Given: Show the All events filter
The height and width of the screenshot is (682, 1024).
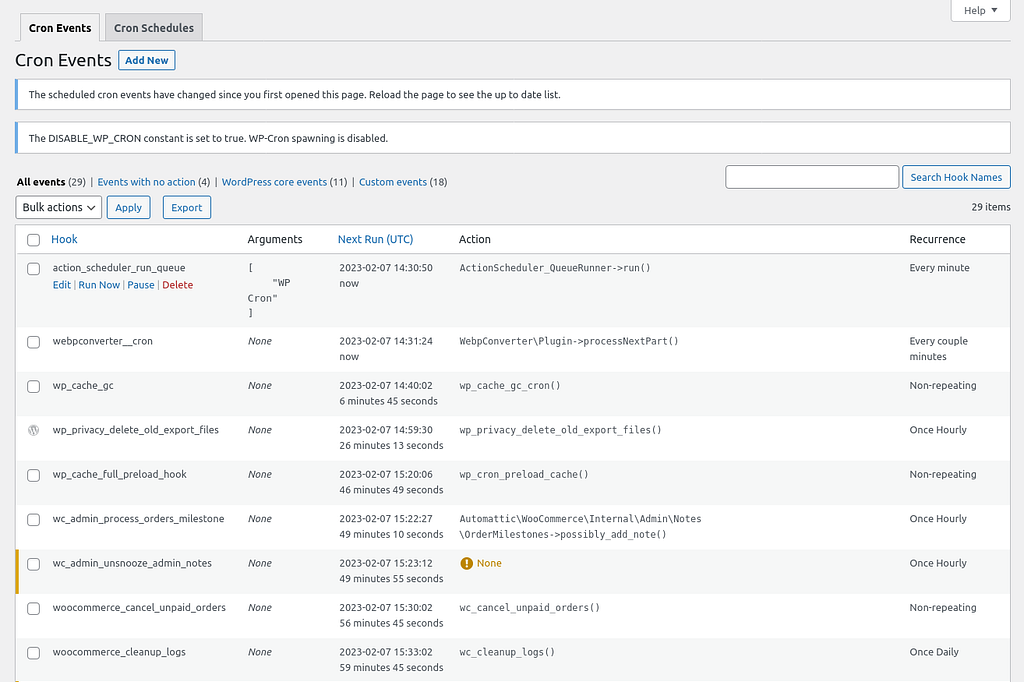Looking at the screenshot, I should [41, 182].
